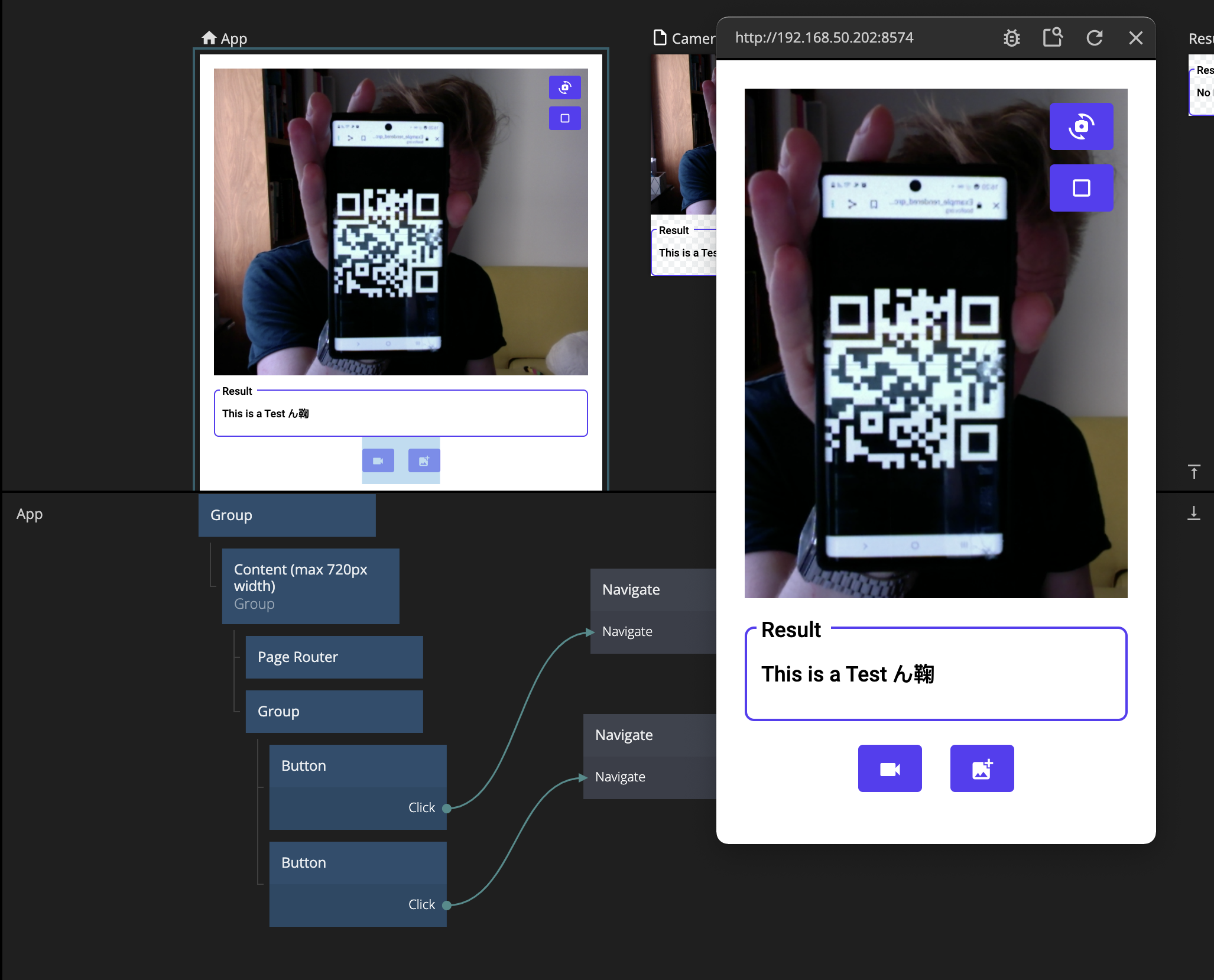
Task: Click the scroll-to-top arrow icon at right edge
Action: coord(1194,472)
